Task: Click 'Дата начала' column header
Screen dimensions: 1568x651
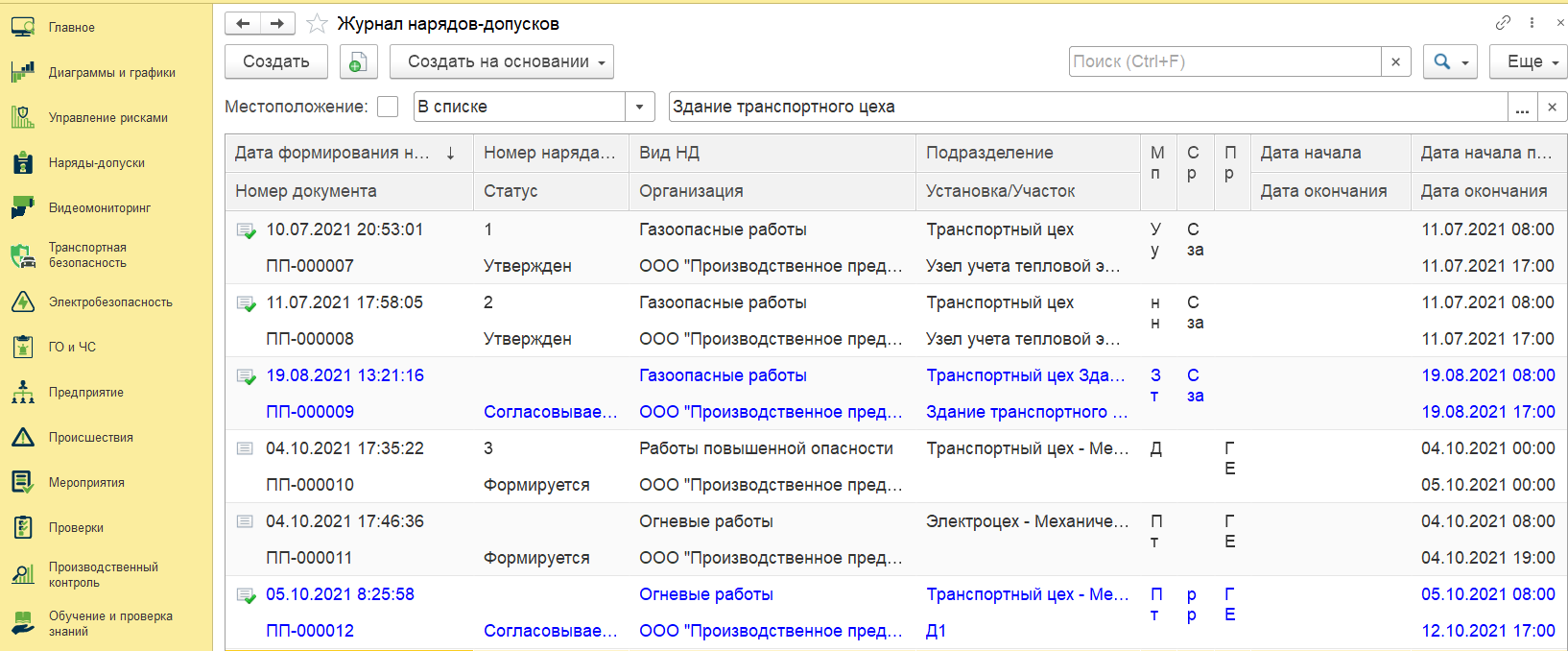Action: coord(1330,153)
